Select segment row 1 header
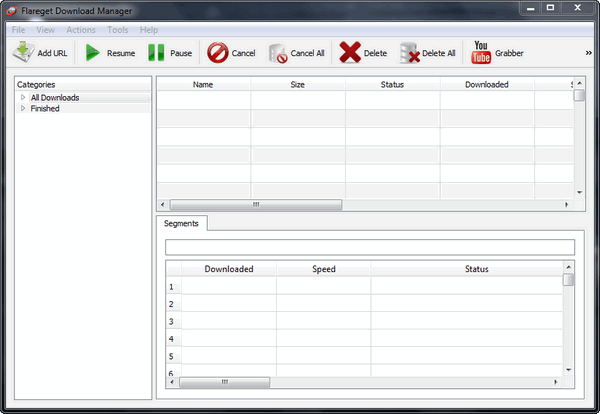 click(x=174, y=287)
